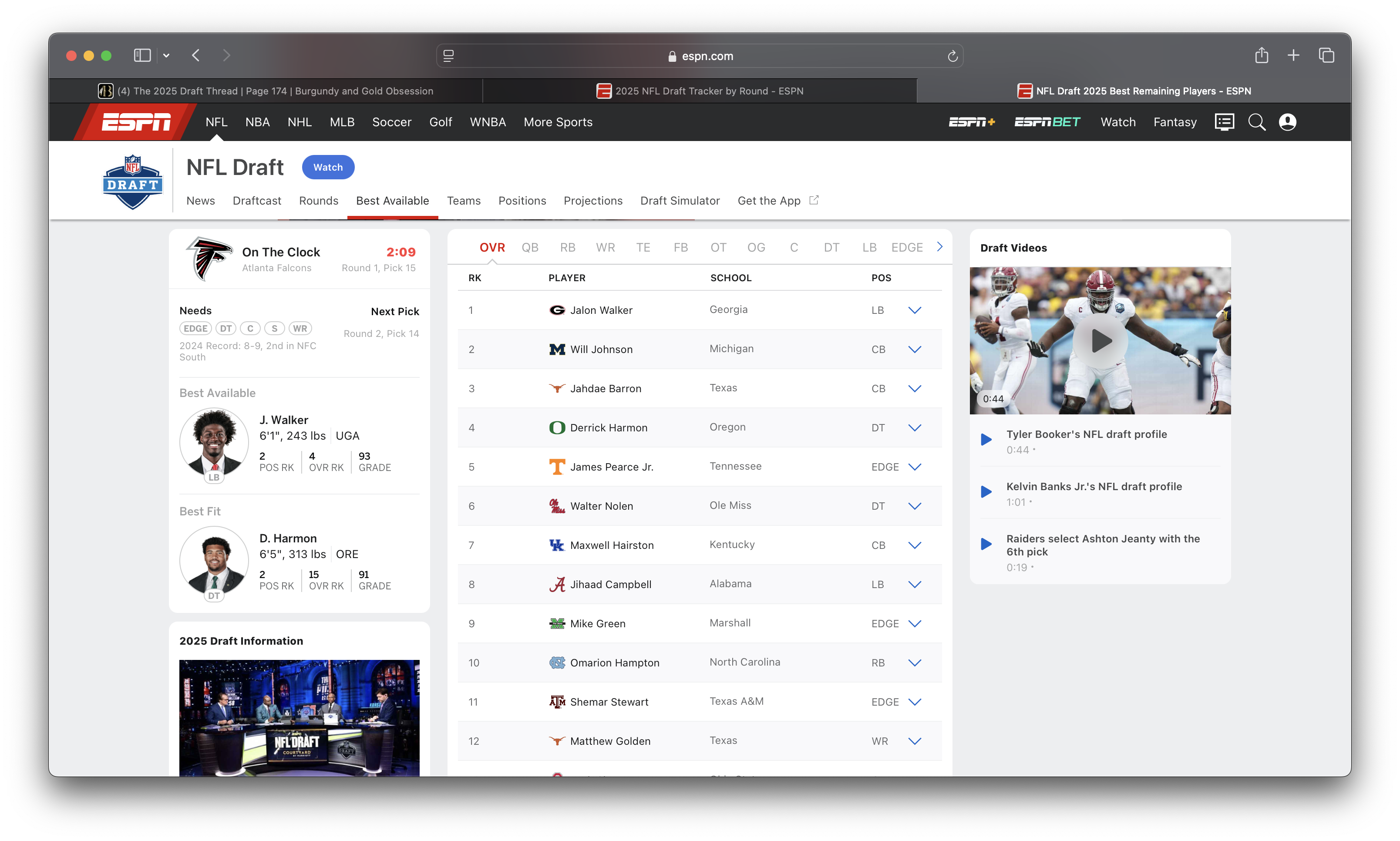Expand Omarion Hampton's row details
This screenshot has height=841, width=1400.
point(915,663)
